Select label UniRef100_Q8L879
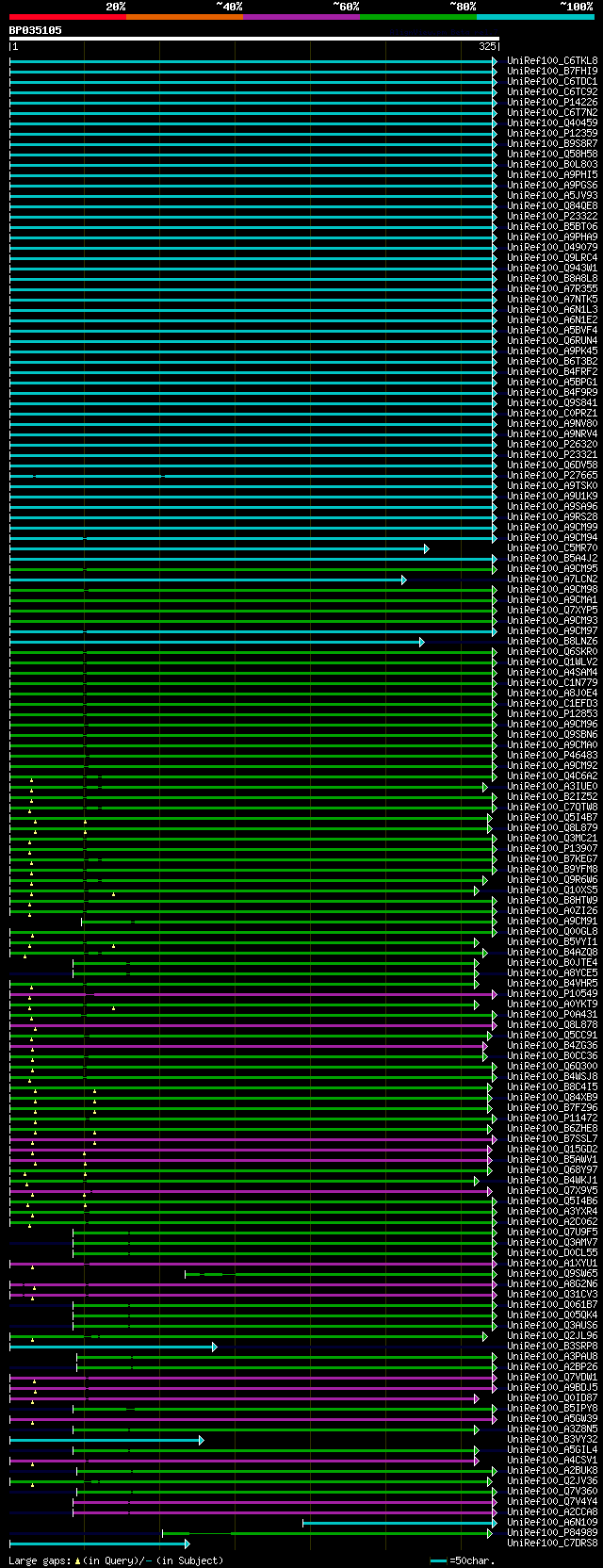The width and height of the screenshot is (603, 1568). tap(552, 827)
